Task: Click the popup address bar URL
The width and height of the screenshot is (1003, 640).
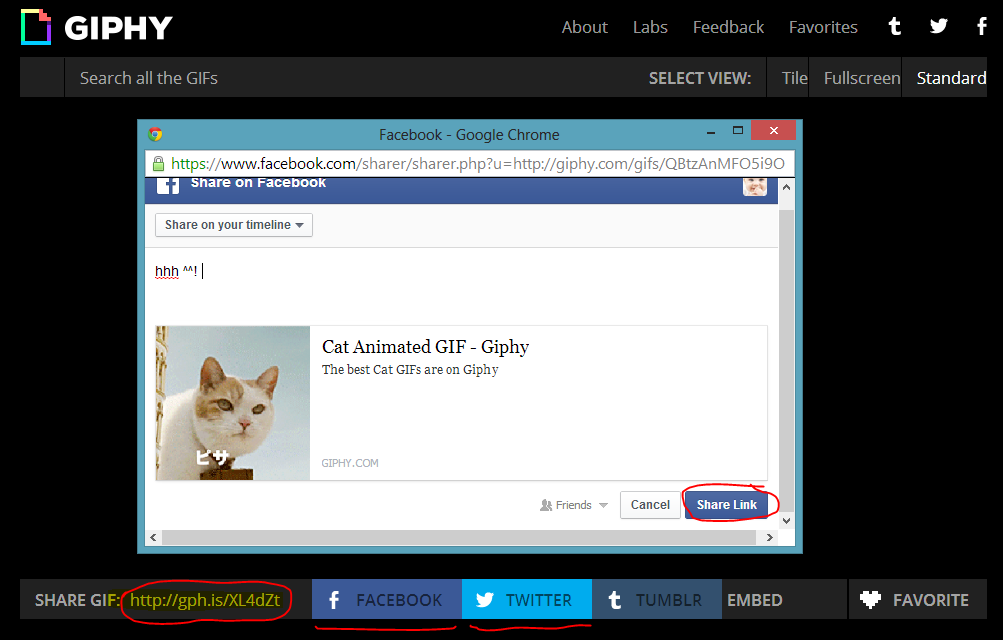Action: coord(478,164)
